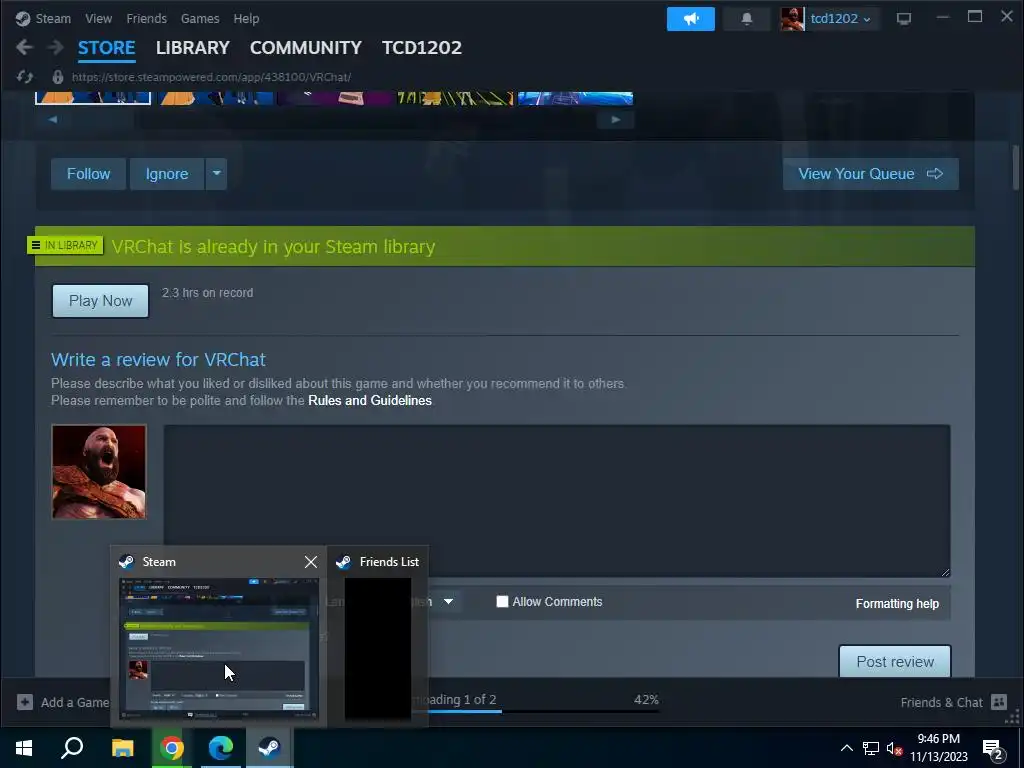
Task: Click the padlock icon next to URL
Action: pyautogui.click(x=57, y=77)
